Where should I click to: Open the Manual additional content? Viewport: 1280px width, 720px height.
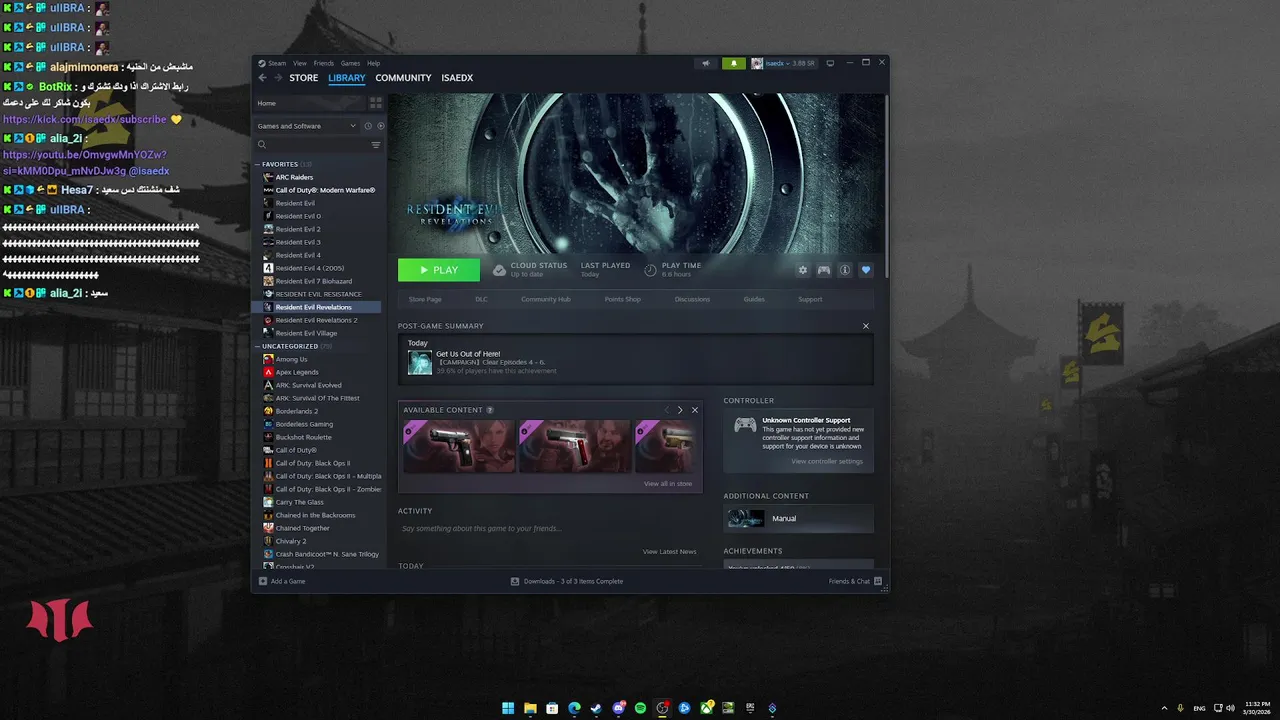(798, 518)
